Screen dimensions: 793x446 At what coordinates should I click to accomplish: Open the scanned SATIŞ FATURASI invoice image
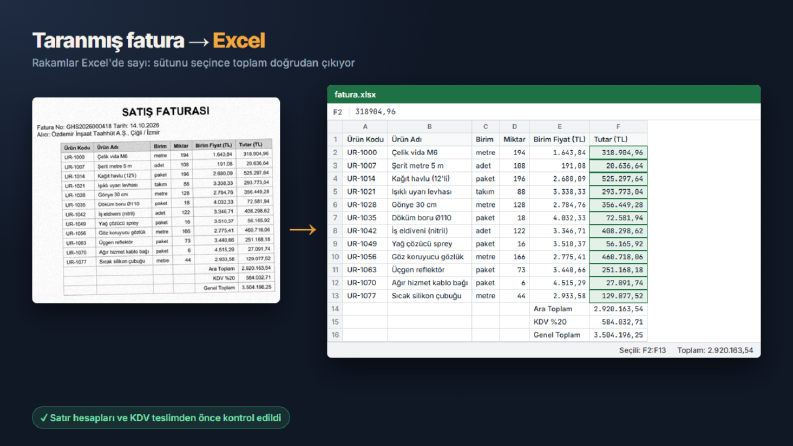tap(156, 200)
